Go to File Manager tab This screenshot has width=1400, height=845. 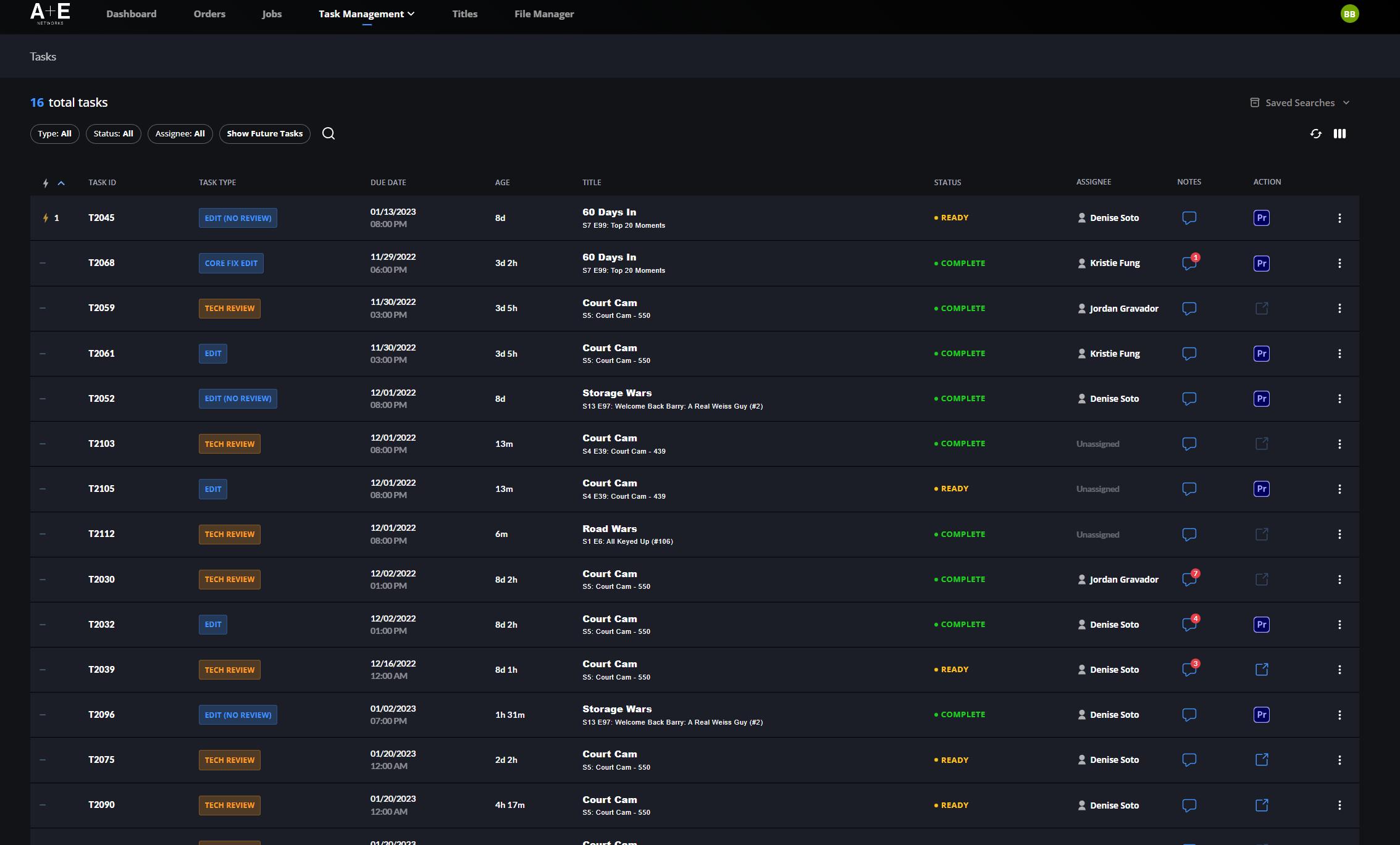click(543, 14)
